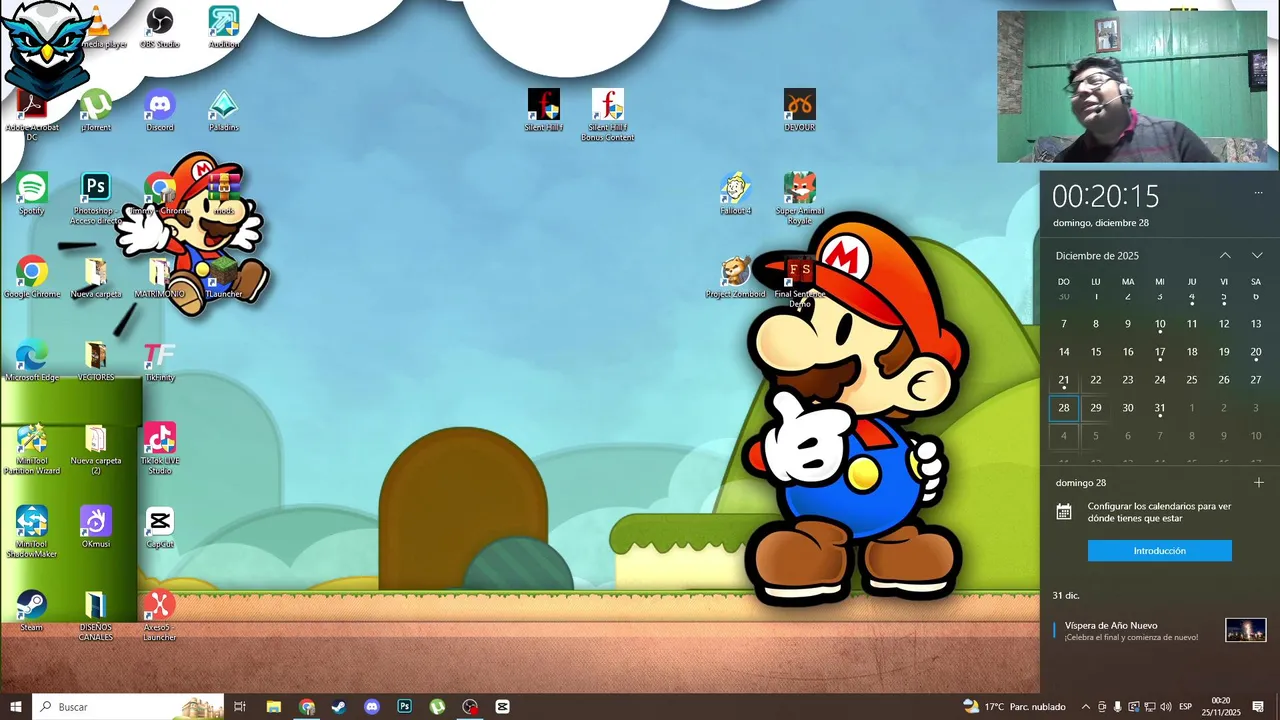Switch to Discord on the taskbar
Screen dimensions: 1280x720
pos(372,707)
